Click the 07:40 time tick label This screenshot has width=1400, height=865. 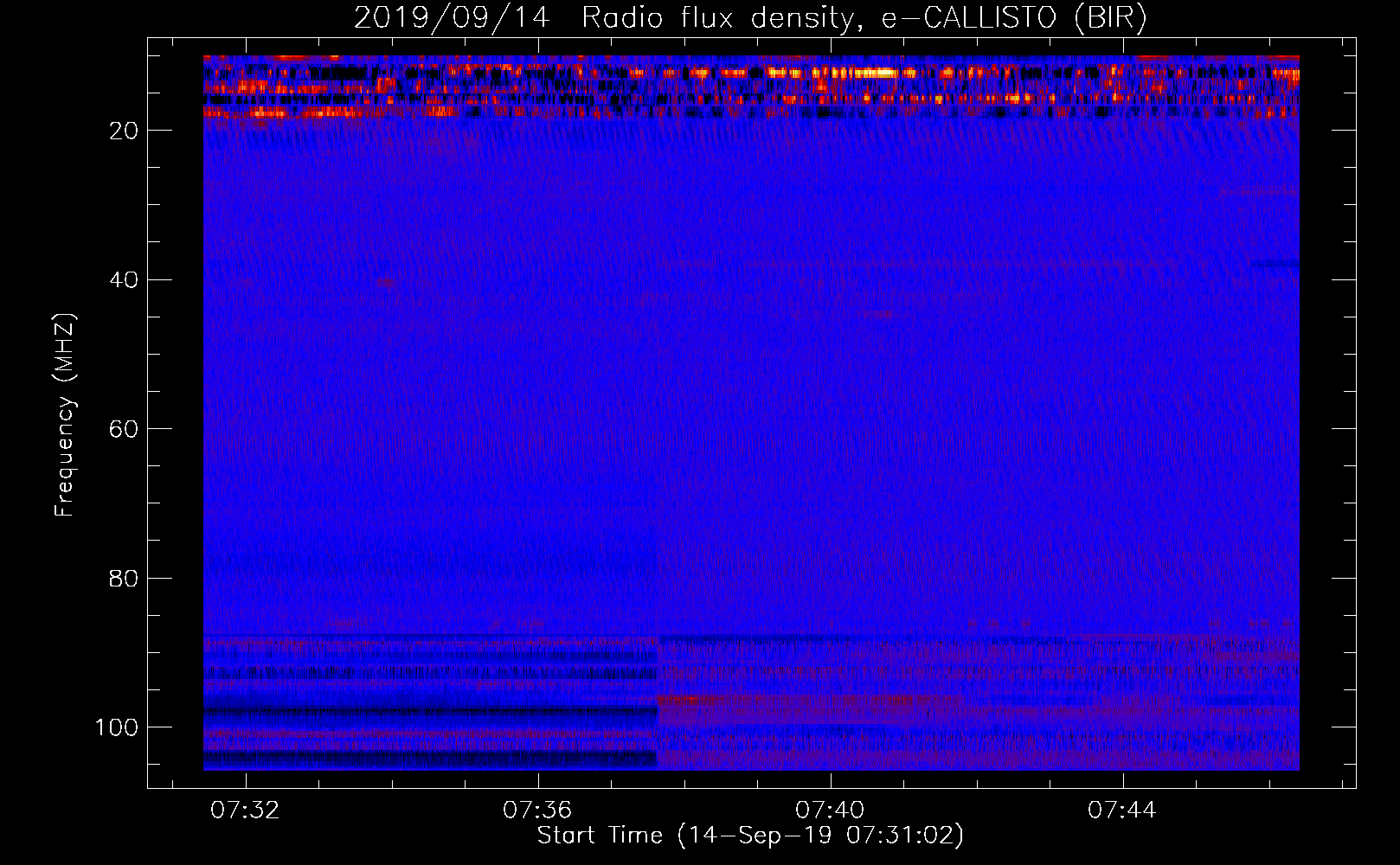coord(830,811)
